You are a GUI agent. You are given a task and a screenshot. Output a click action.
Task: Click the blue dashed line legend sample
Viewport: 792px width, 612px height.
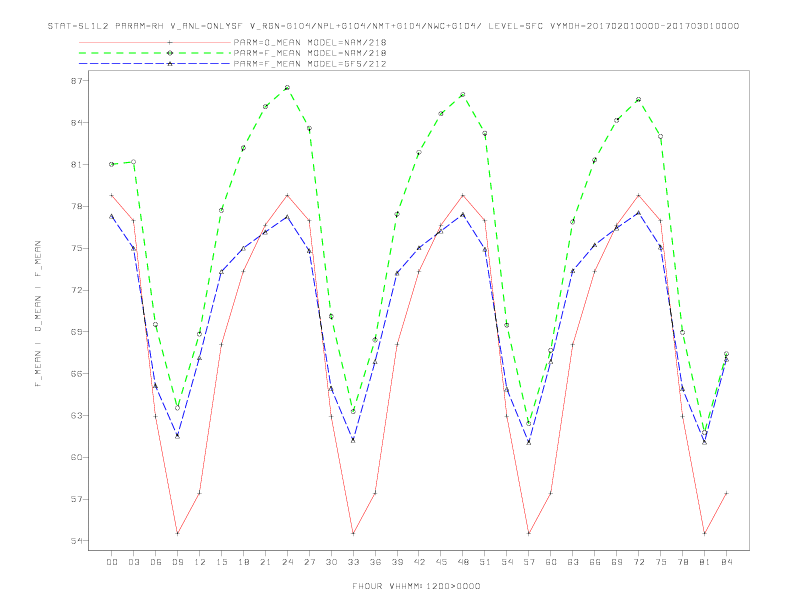(x=155, y=64)
